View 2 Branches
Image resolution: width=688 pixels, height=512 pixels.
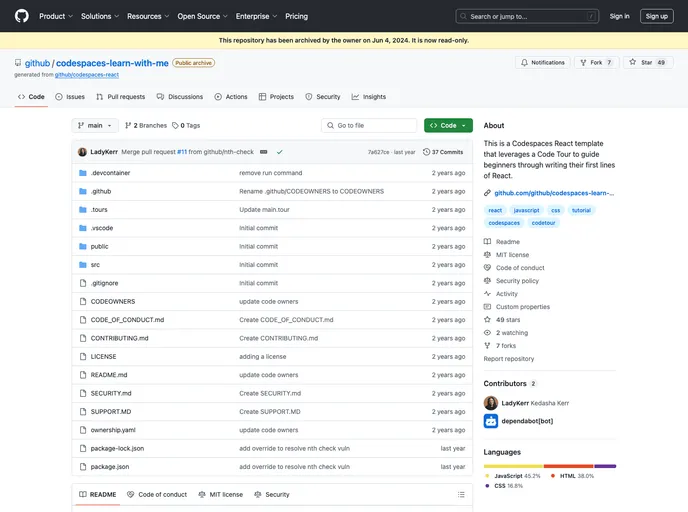pos(146,125)
